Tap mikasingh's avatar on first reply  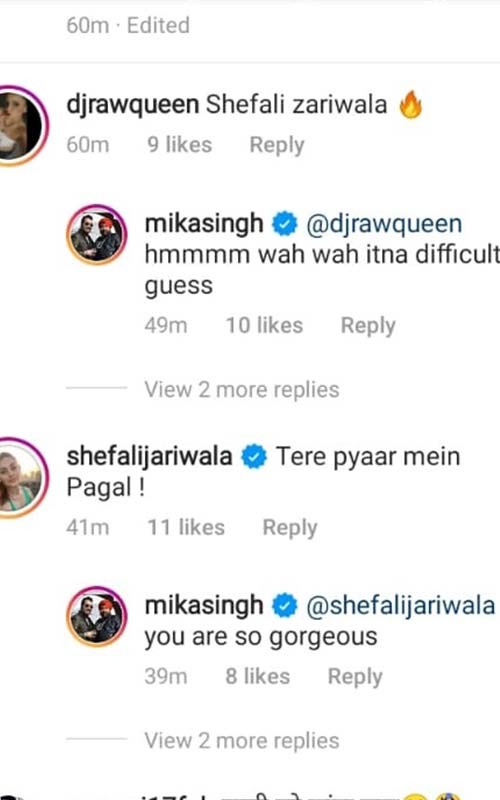coord(97,235)
